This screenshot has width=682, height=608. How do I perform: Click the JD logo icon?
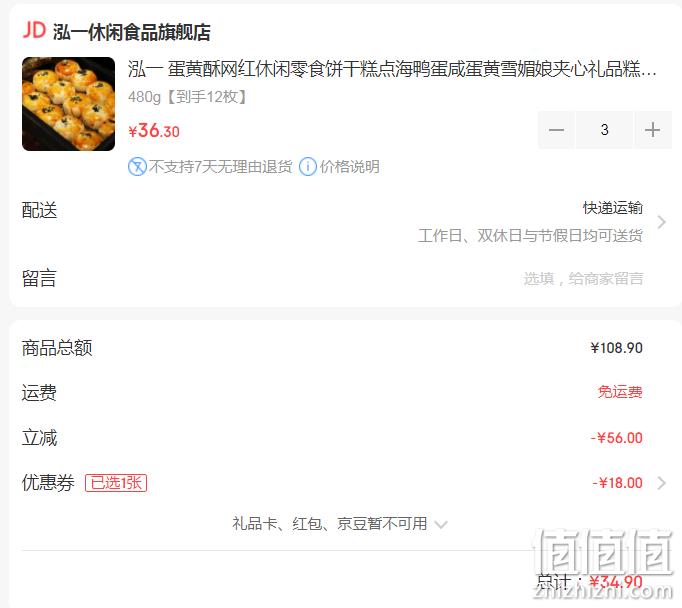pos(34,31)
